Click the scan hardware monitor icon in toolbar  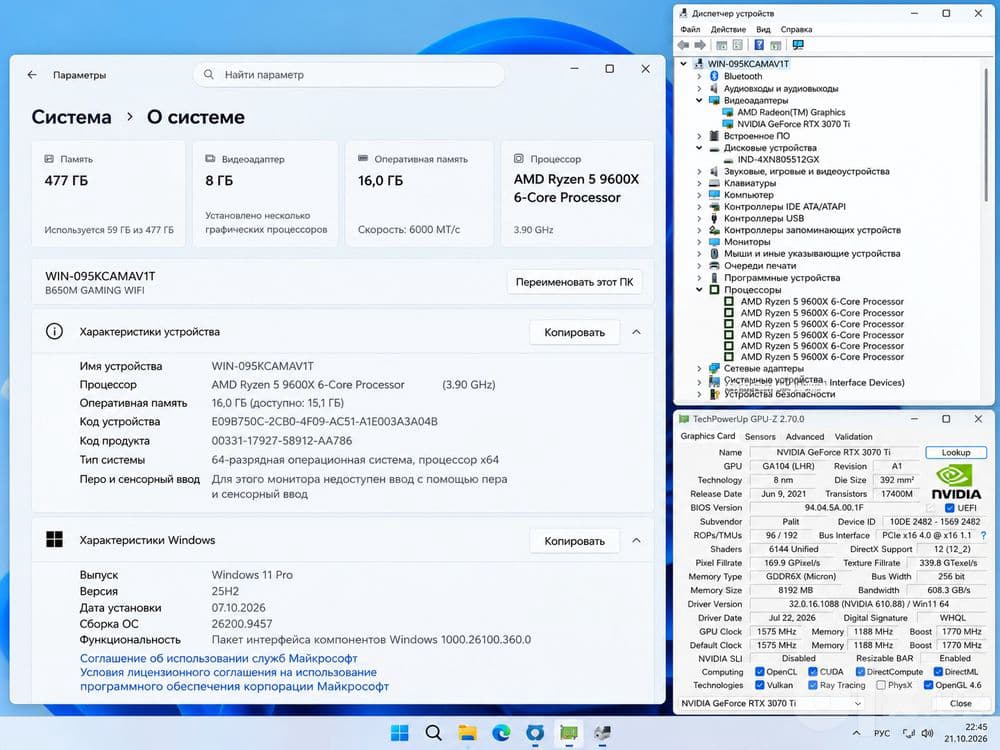pyautogui.click(x=798, y=45)
